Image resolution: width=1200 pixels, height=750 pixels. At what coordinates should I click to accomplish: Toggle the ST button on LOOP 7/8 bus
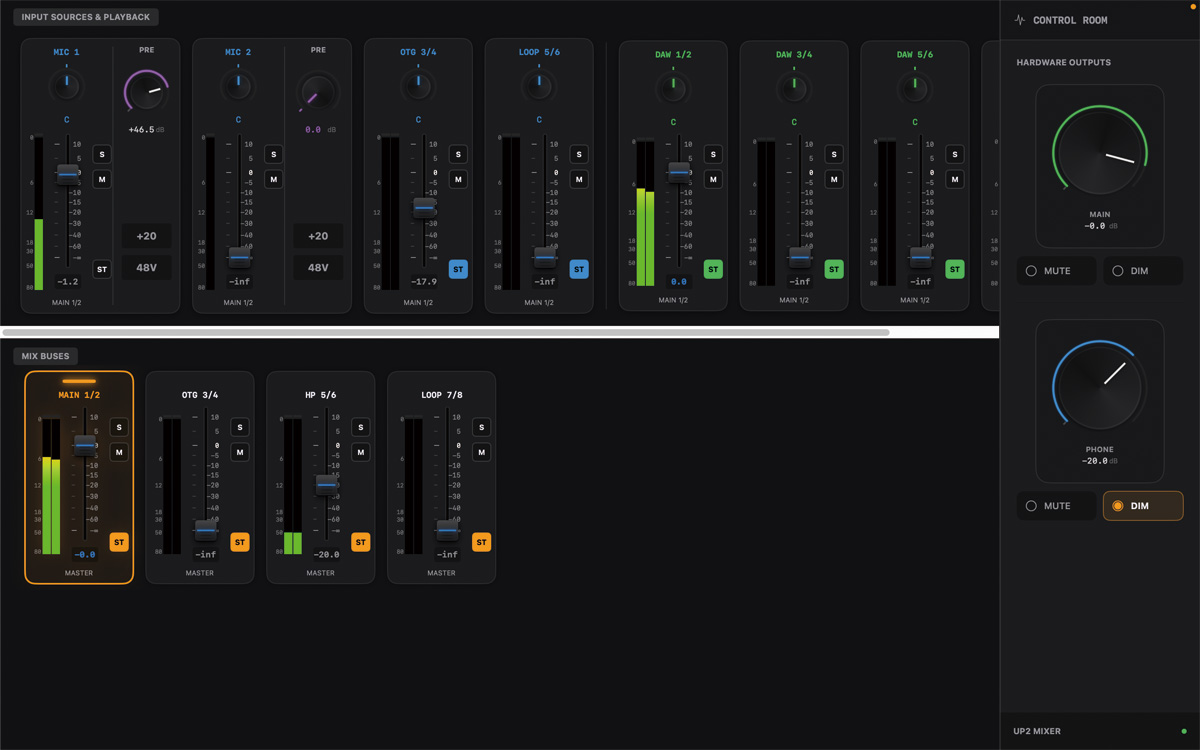point(482,542)
